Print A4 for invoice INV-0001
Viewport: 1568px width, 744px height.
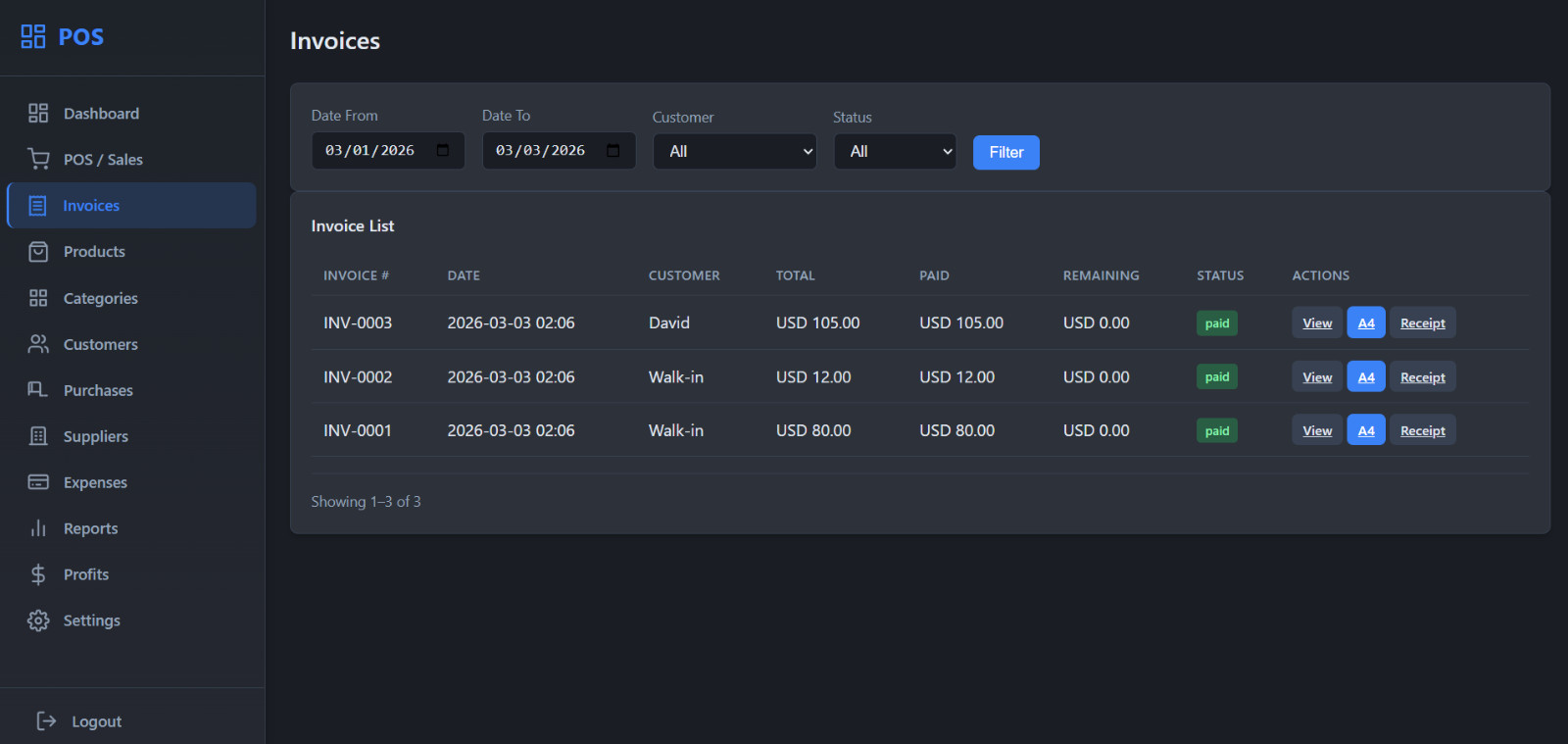tap(1366, 430)
